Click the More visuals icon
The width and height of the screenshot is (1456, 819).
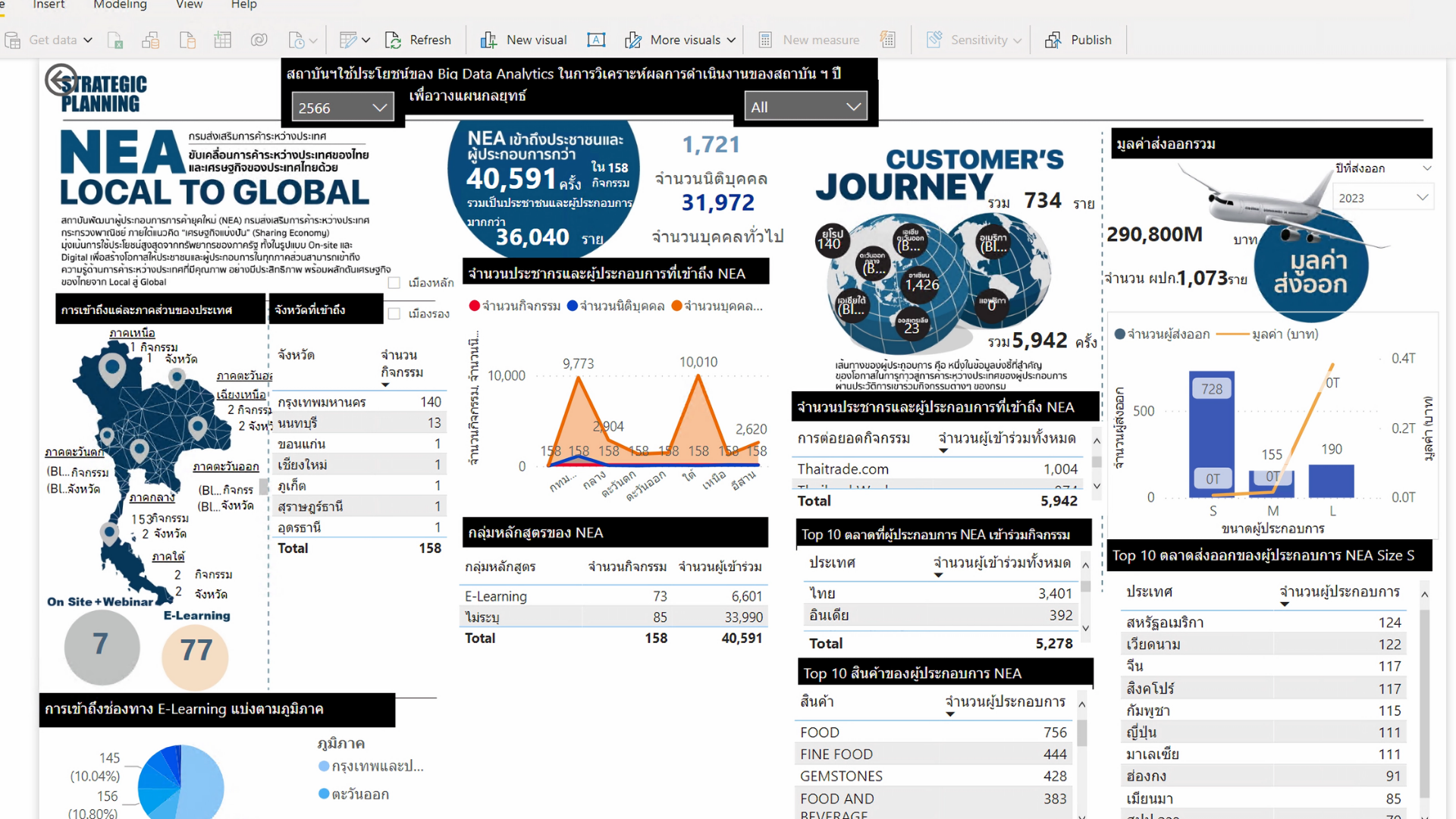[633, 40]
